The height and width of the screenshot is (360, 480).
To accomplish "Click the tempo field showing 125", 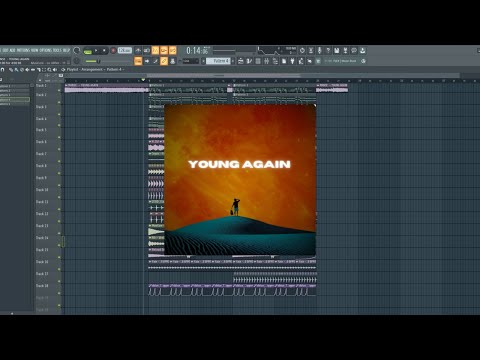I will click(125, 50).
